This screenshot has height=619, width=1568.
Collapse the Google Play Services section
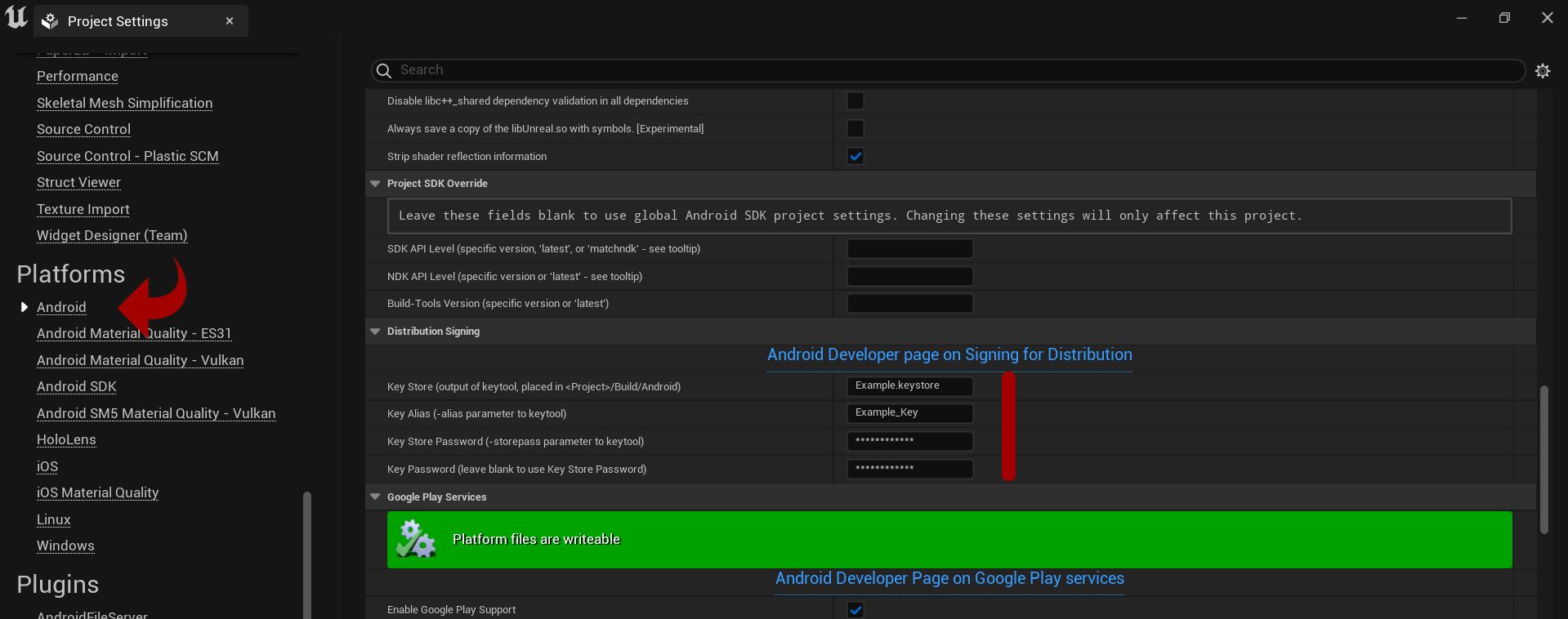coord(375,497)
